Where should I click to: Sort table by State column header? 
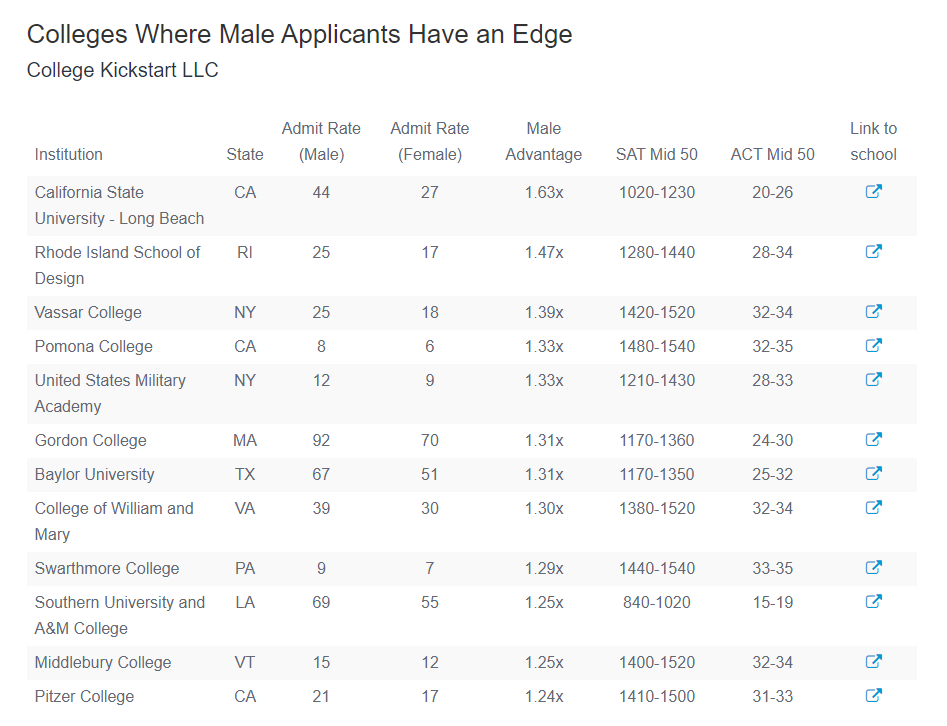[245, 155]
